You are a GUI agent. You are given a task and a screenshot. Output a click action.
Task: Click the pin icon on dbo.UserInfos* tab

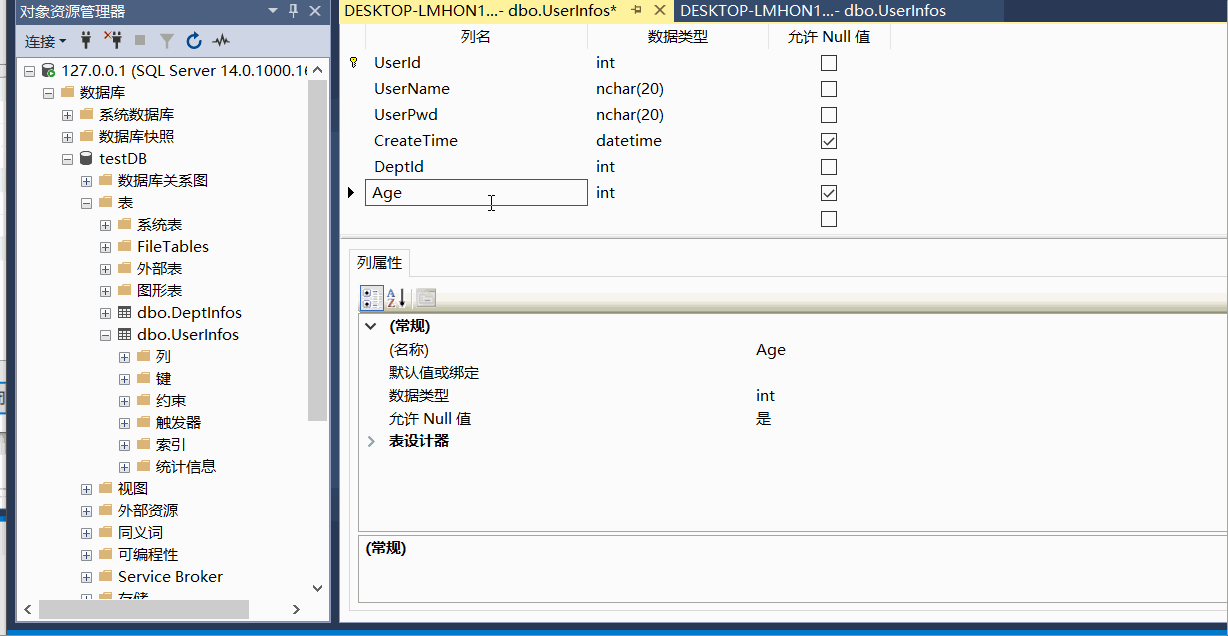coord(636,10)
